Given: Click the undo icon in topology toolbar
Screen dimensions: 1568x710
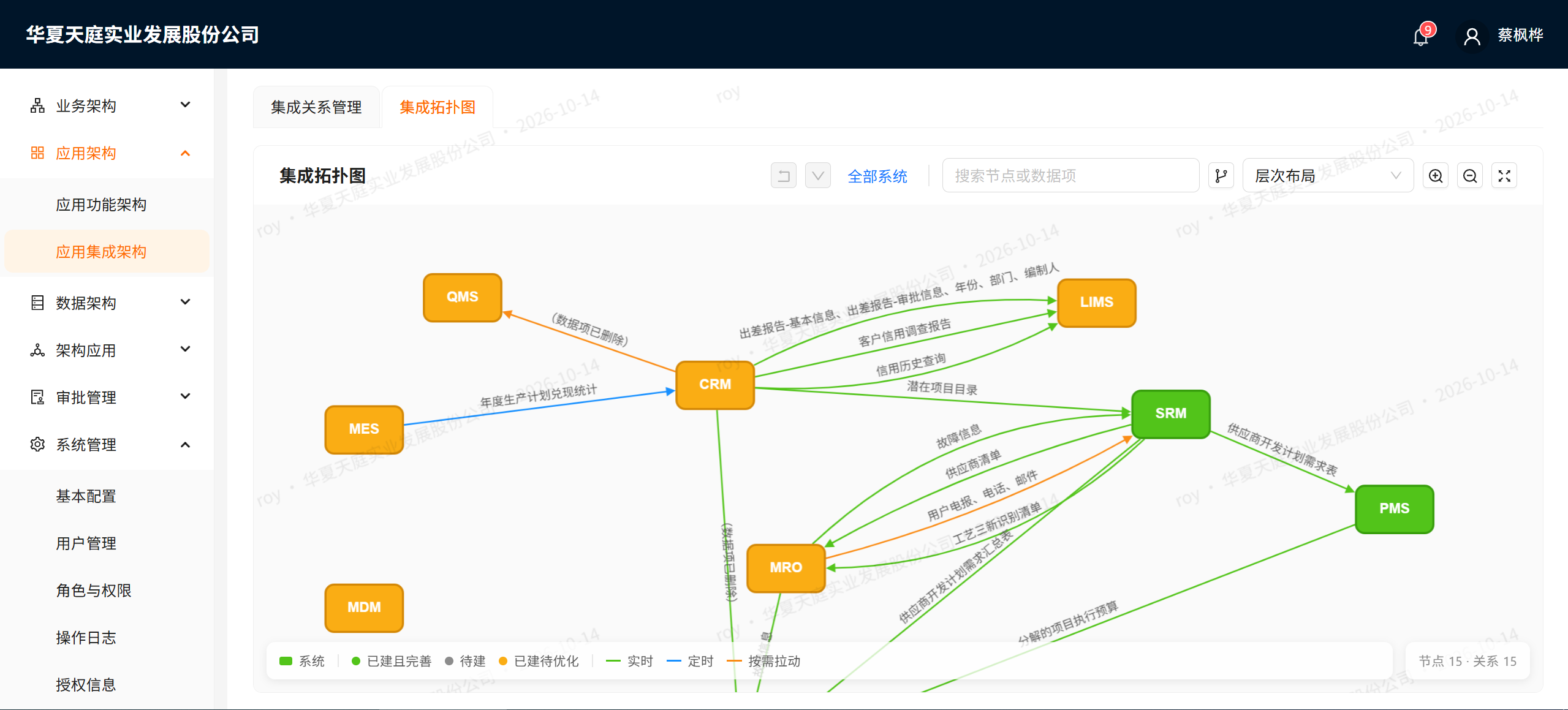Looking at the screenshot, I should [x=784, y=176].
